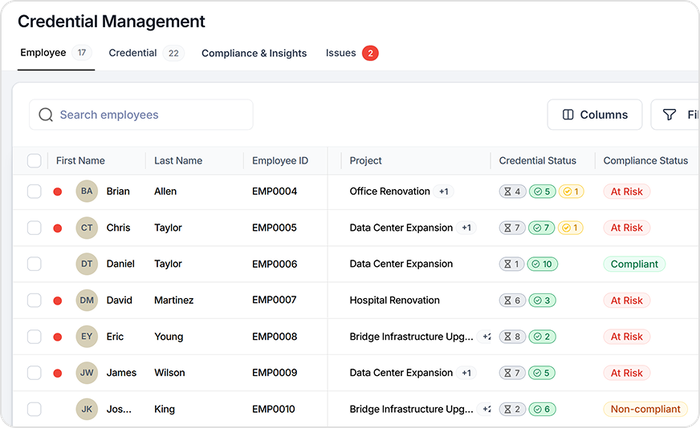This screenshot has height=428, width=700.
Task: Click yellow expiring badge 1 for EMP0005
Action: (x=570, y=228)
